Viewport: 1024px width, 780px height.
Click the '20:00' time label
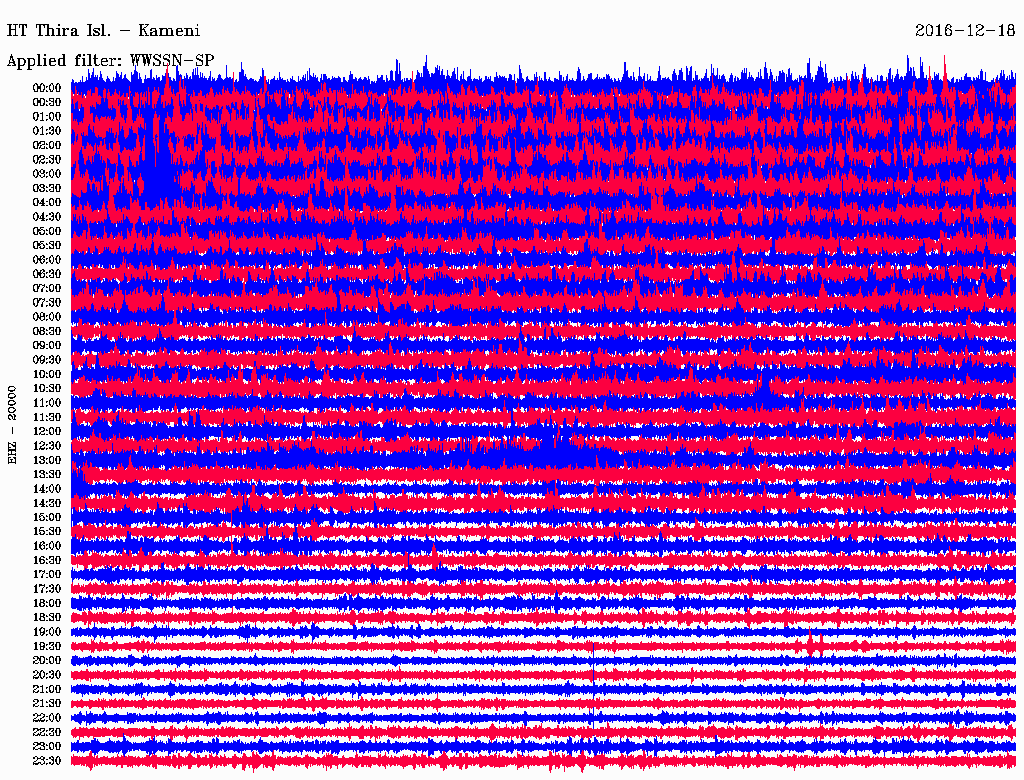47,660
